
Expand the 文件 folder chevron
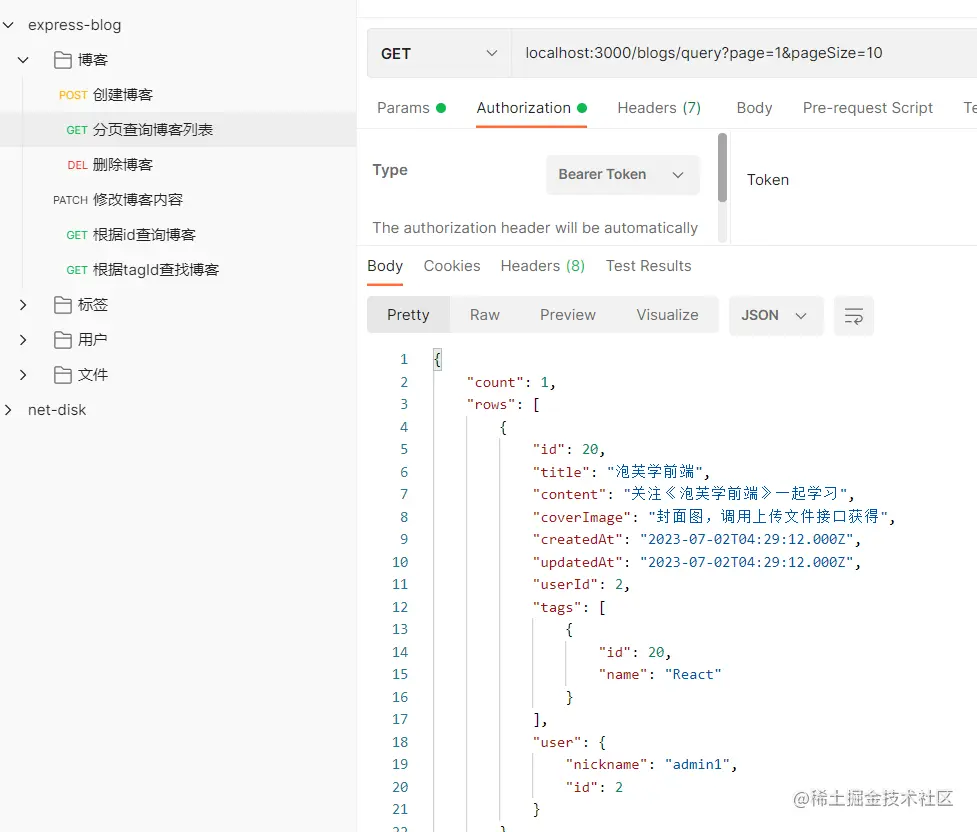(x=23, y=375)
